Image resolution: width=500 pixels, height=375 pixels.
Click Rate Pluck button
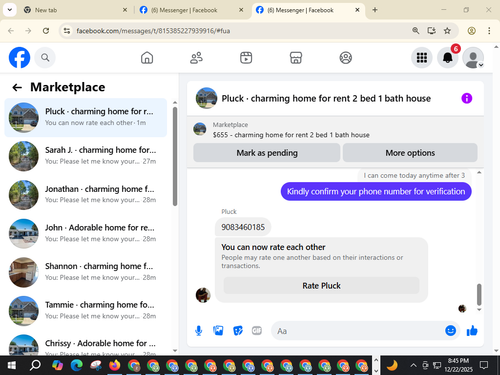pyautogui.click(x=321, y=286)
